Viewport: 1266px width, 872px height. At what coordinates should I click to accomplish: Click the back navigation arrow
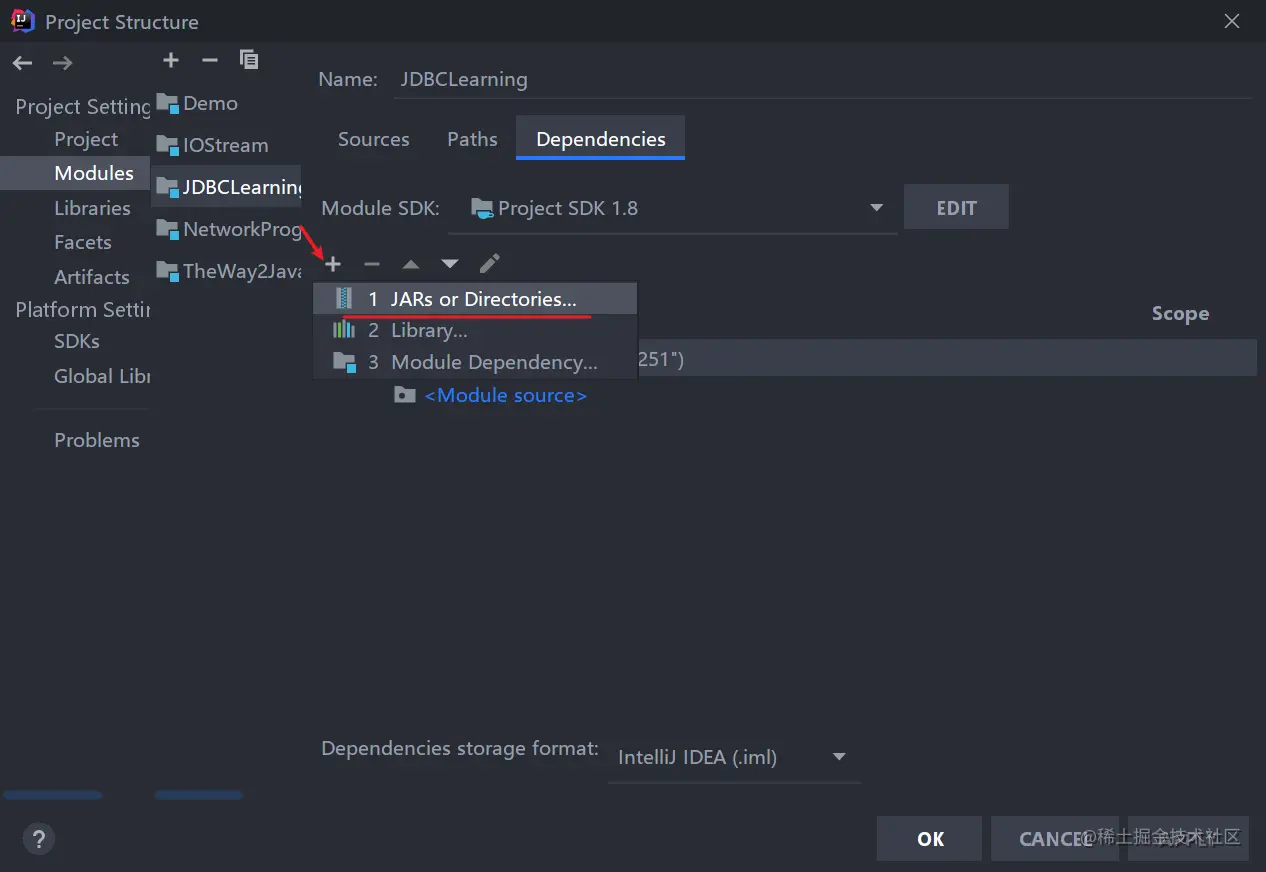[x=22, y=63]
